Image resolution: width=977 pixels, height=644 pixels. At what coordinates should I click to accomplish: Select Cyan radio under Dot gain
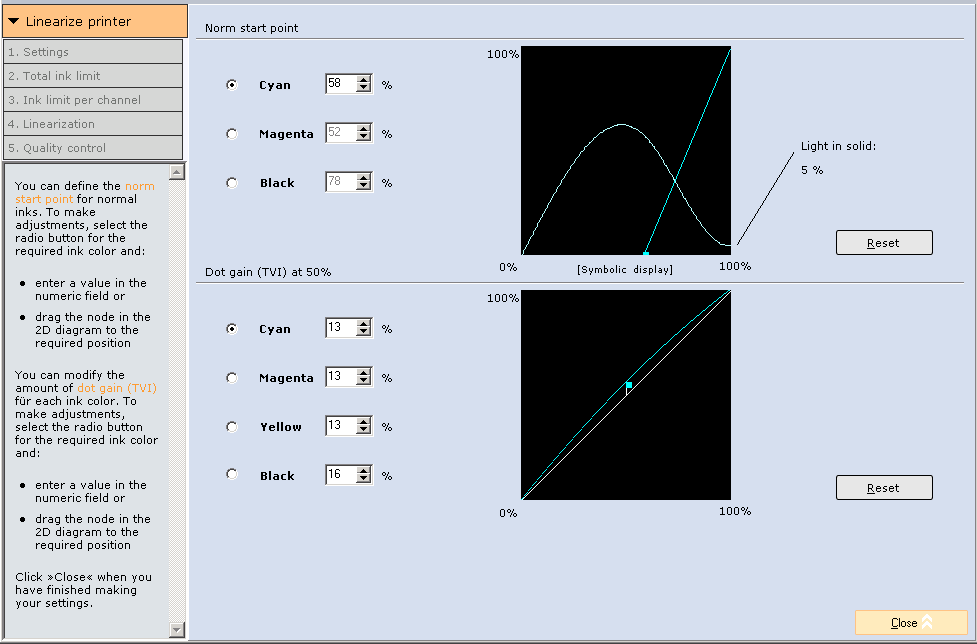click(232, 329)
